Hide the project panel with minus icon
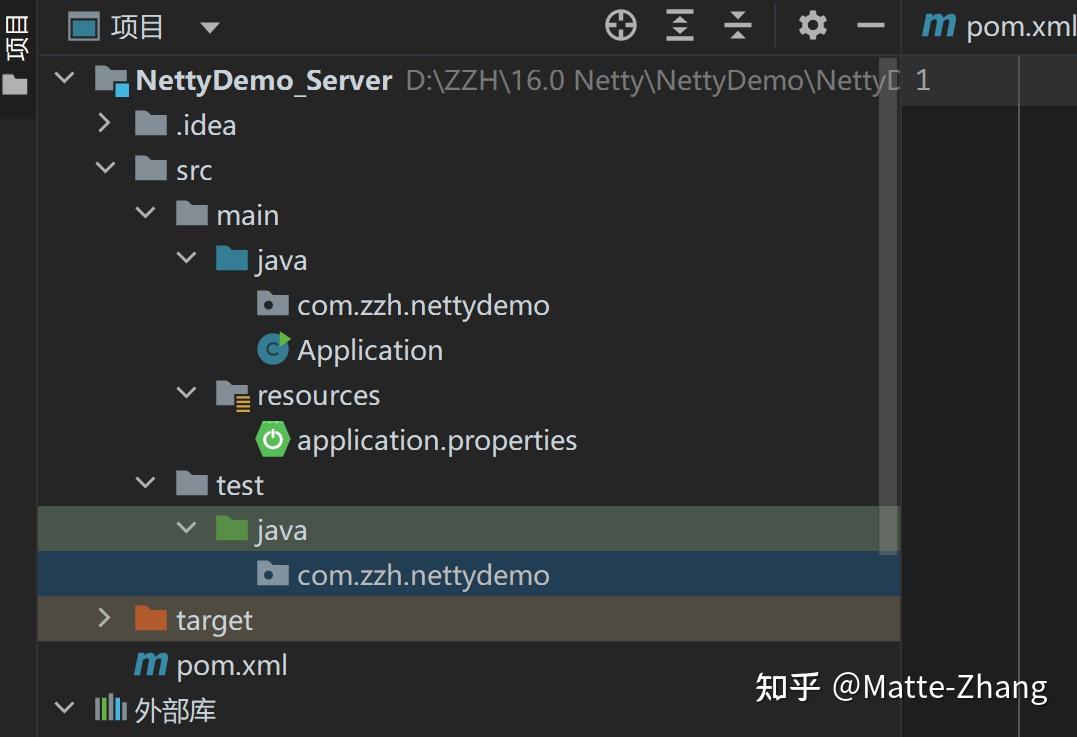Viewport: 1077px width, 737px height. click(x=871, y=26)
